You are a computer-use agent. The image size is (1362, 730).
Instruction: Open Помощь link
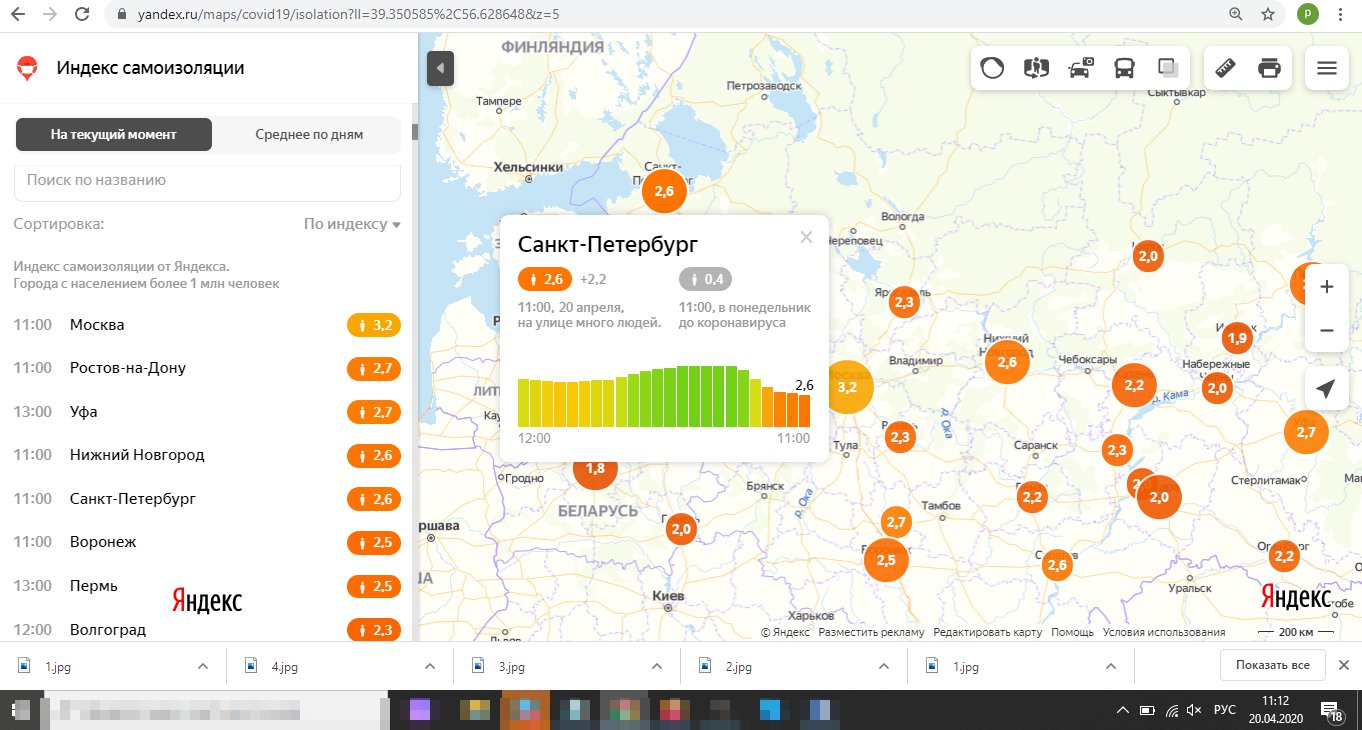pos(1072,632)
